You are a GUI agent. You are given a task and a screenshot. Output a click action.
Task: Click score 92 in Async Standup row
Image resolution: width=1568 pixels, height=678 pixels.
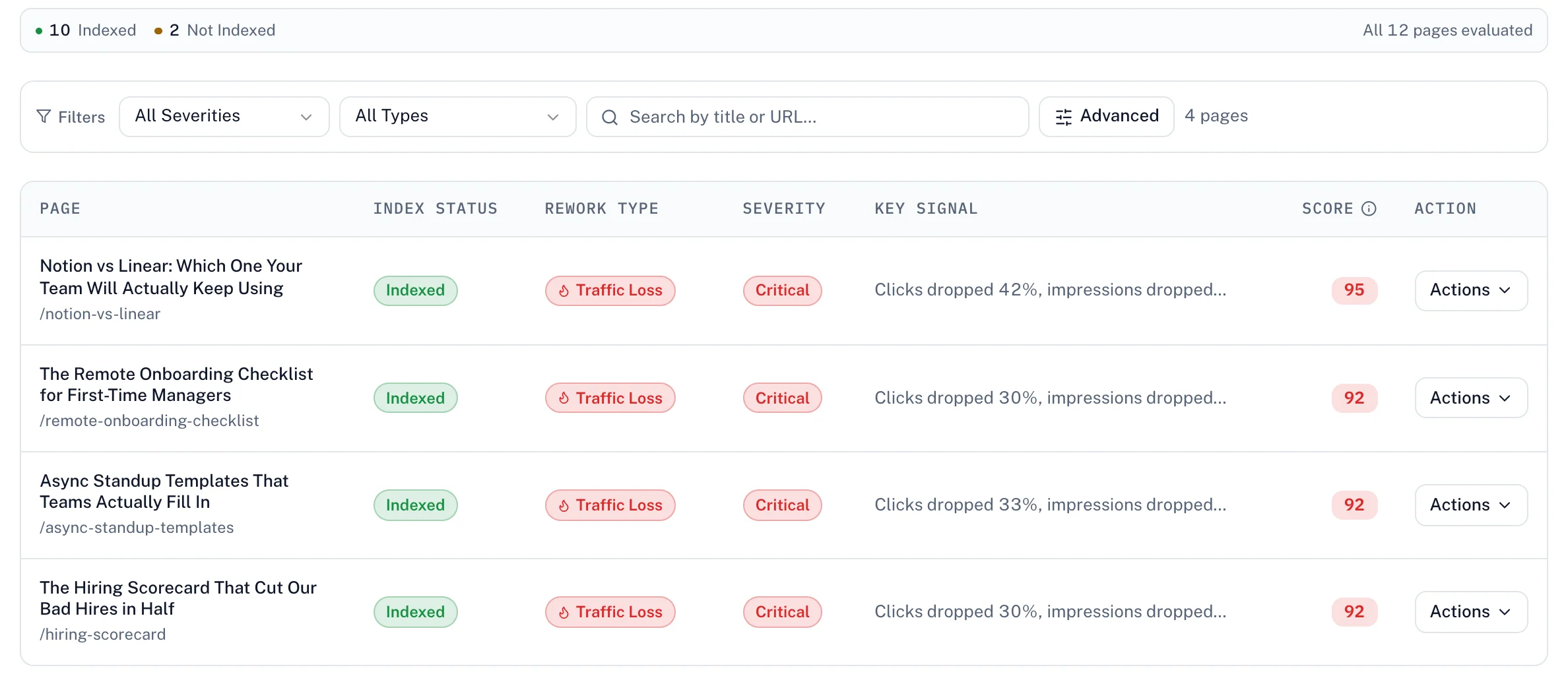(x=1354, y=505)
